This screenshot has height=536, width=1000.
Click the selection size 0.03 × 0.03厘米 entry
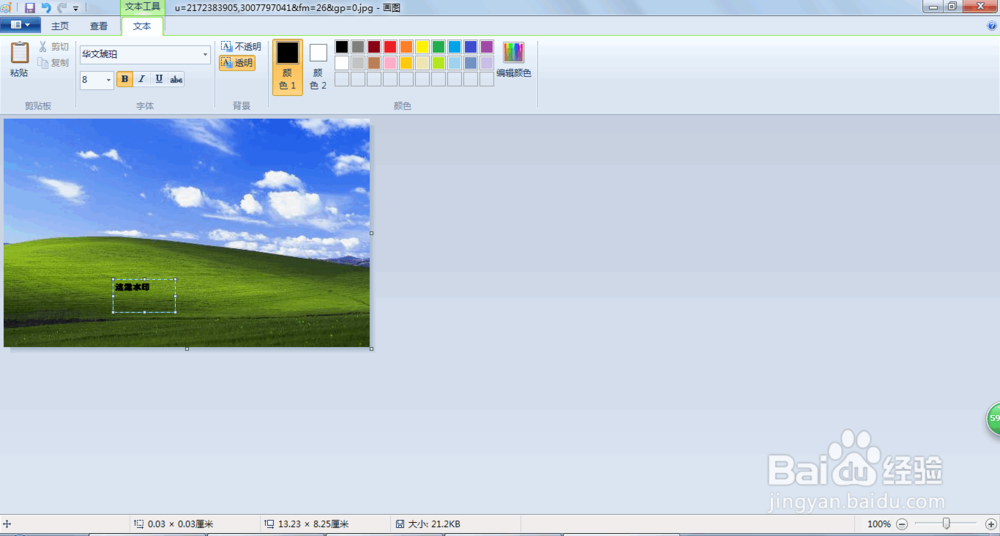pyautogui.click(x=180, y=524)
